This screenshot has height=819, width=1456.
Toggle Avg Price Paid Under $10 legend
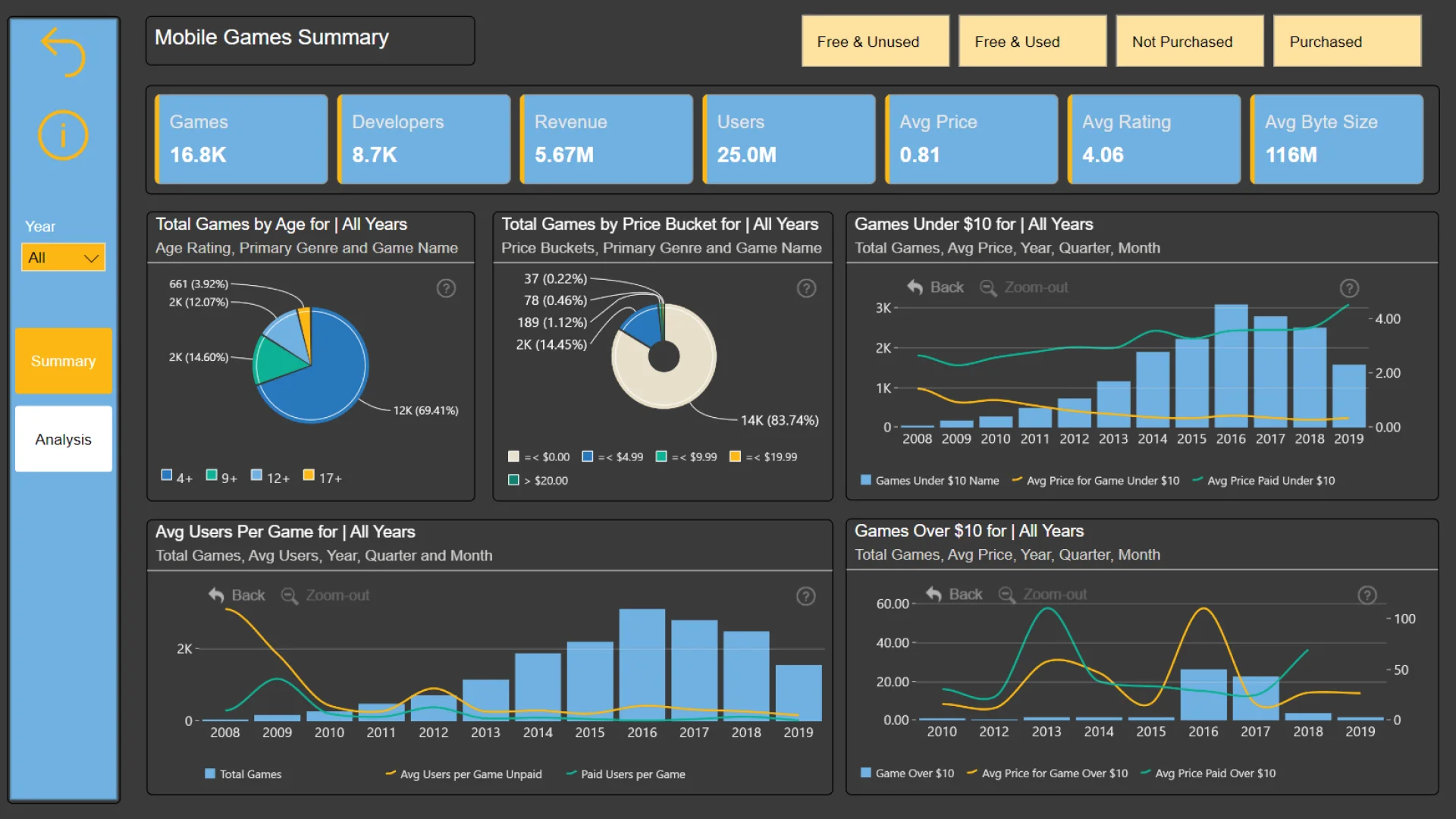(1263, 481)
